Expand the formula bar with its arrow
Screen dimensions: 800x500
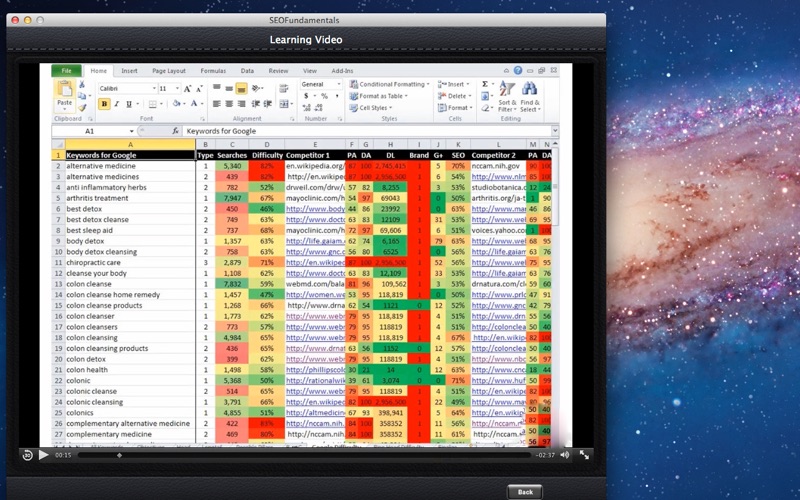[x=555, y=131]
